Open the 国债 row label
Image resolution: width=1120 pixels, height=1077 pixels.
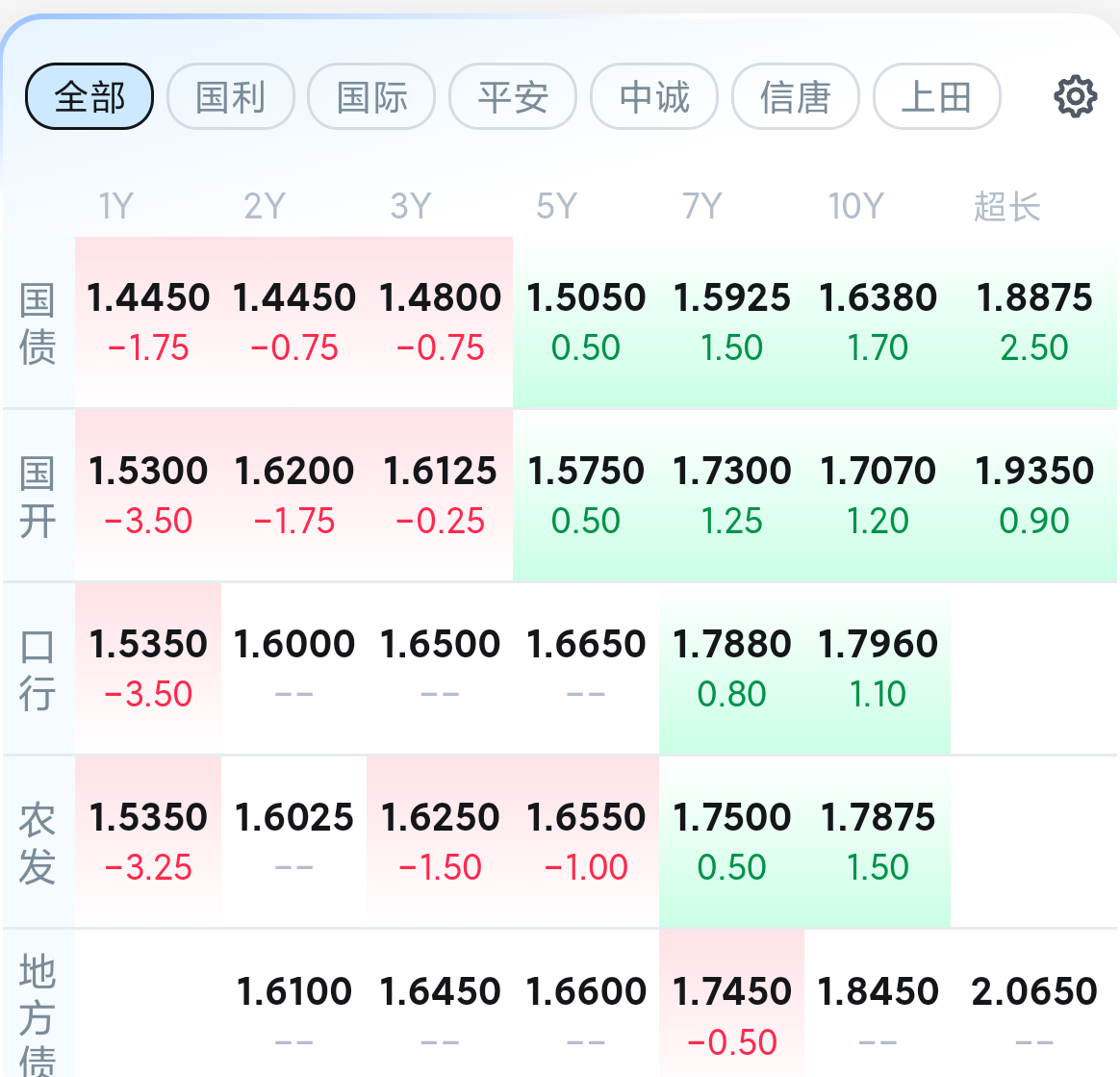[x=38, y=323]
